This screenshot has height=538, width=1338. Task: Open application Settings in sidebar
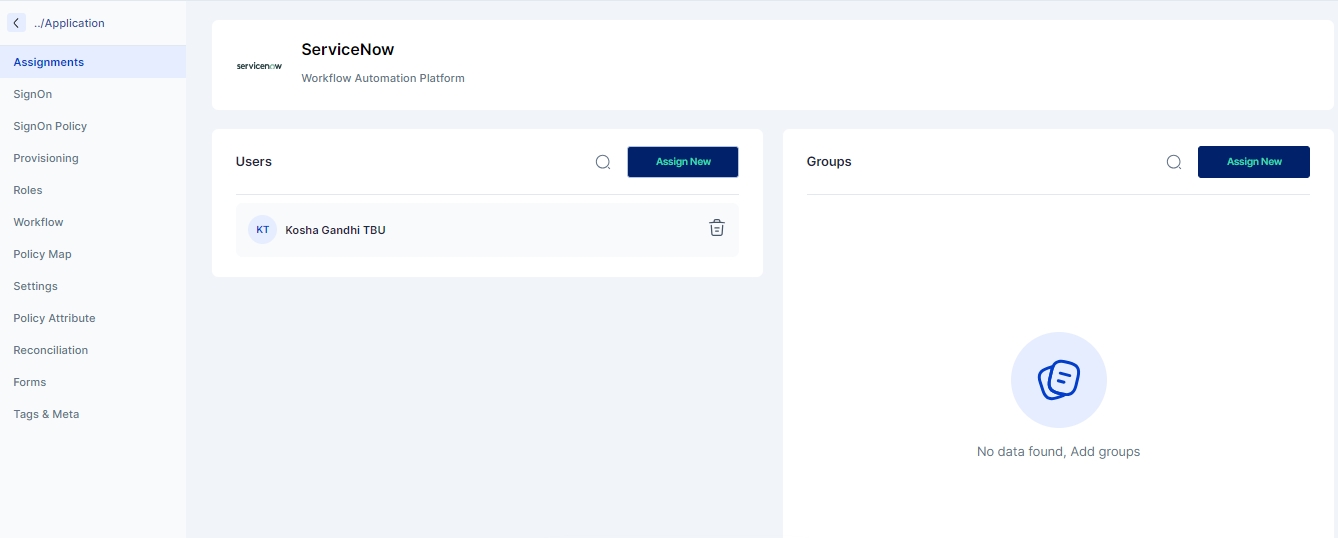36,286
